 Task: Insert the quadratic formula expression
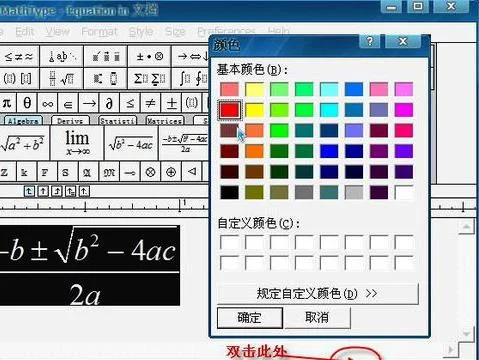click(184, 143)
